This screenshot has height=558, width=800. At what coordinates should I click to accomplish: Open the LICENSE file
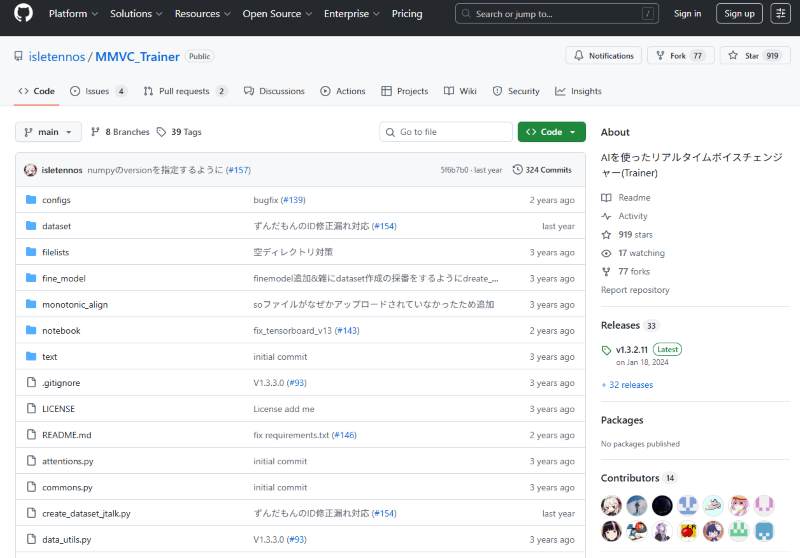58,409
